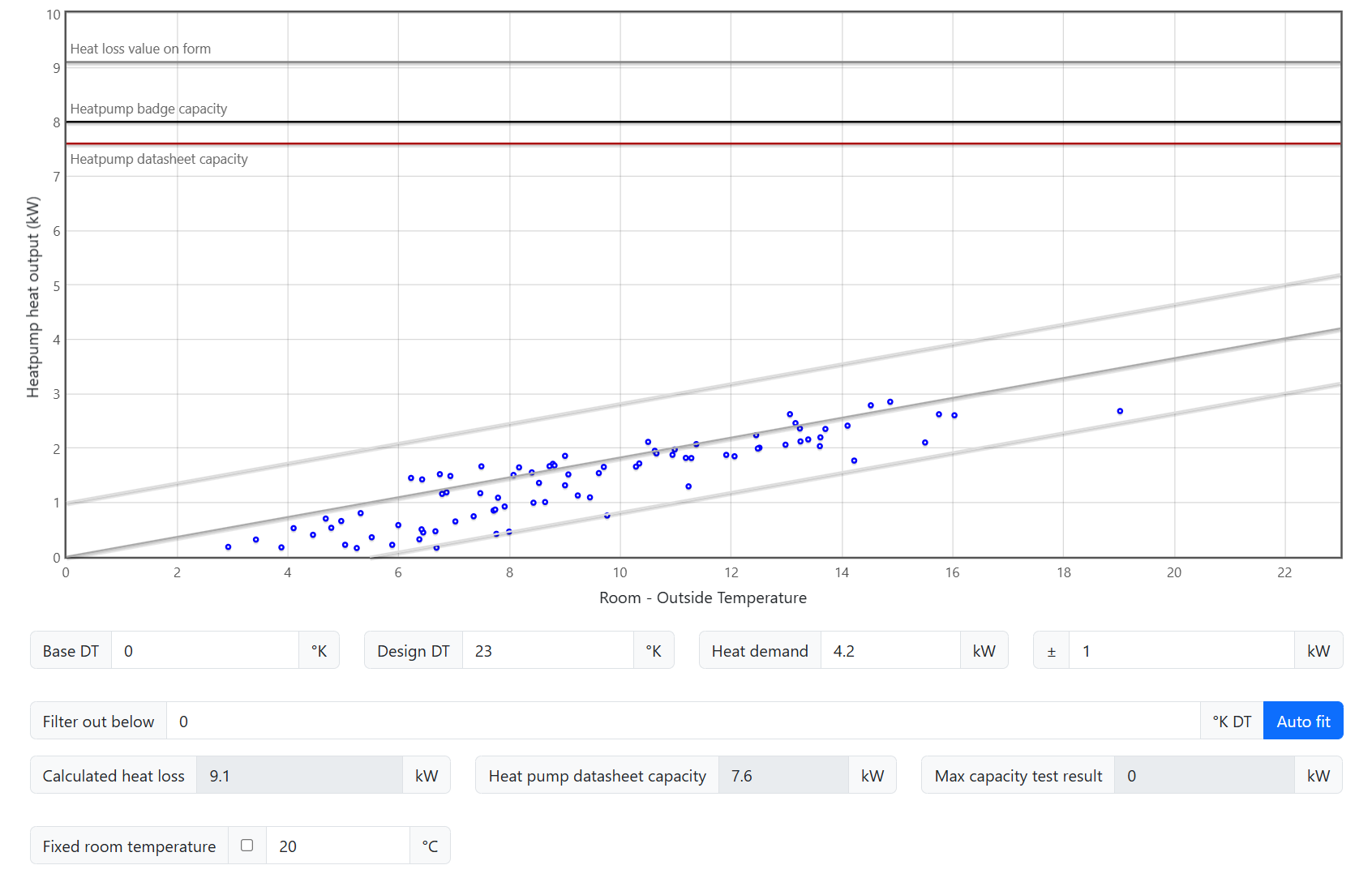Focus the Design DT value field

point(547,651)
